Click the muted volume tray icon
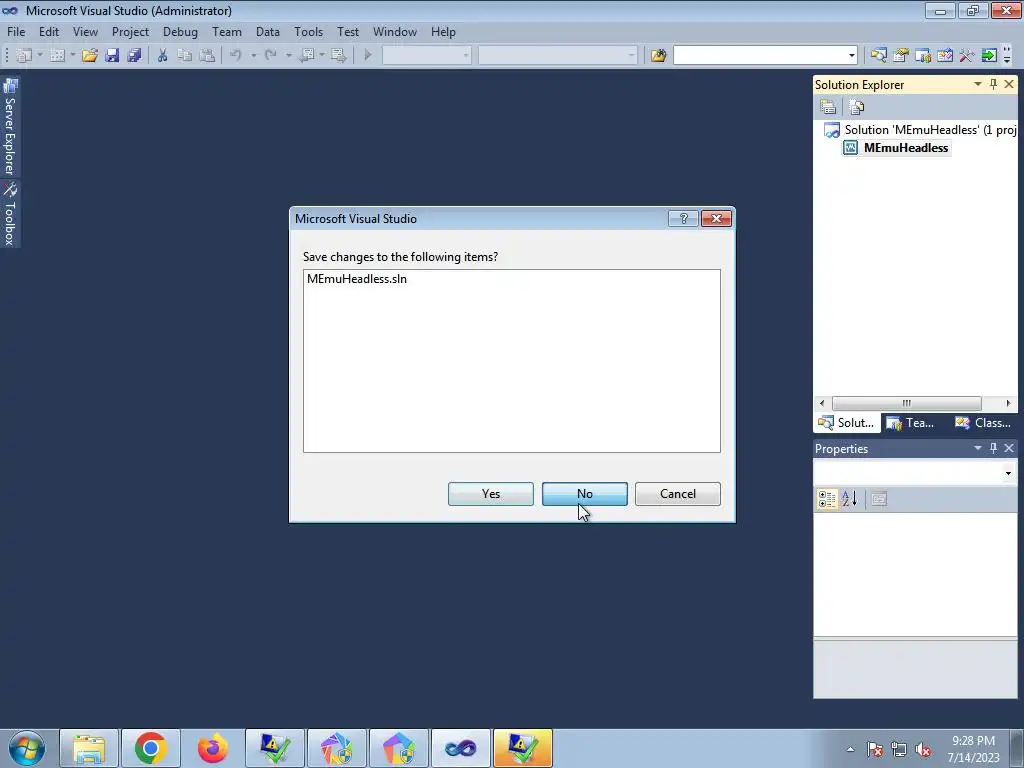Image resolution: width=1024 pixels, height=768 pixels. (x=923, y=749)
